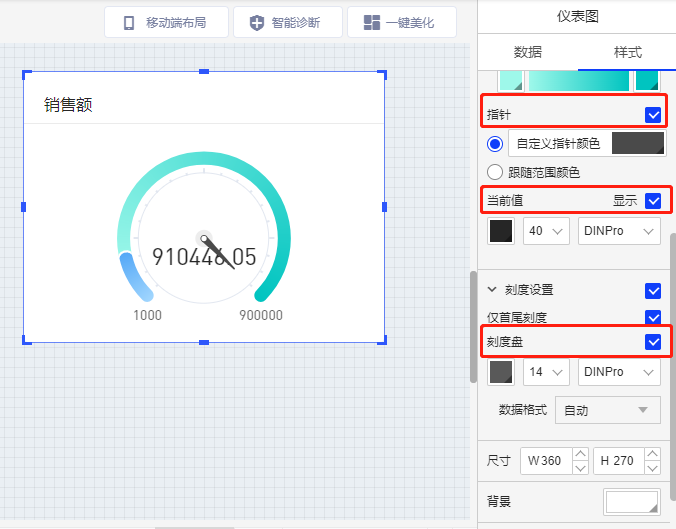Open the dial scale font color swatch

click(x=501, y=372)
